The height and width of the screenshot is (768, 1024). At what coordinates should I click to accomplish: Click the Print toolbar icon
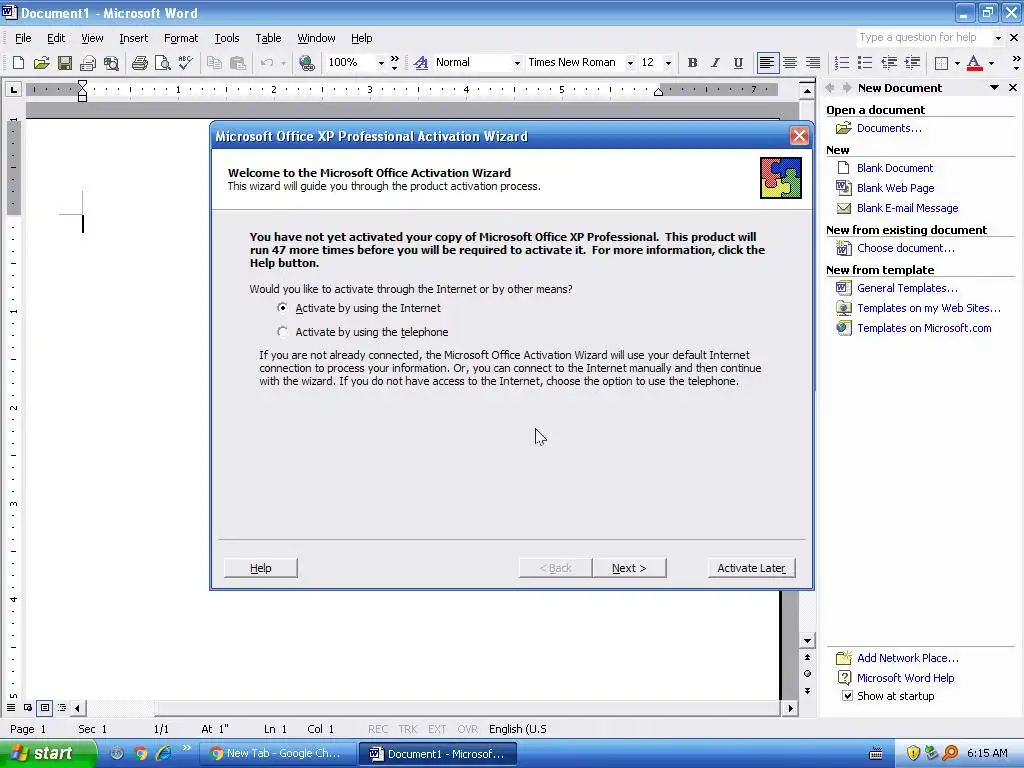click(x=140, y=63)
